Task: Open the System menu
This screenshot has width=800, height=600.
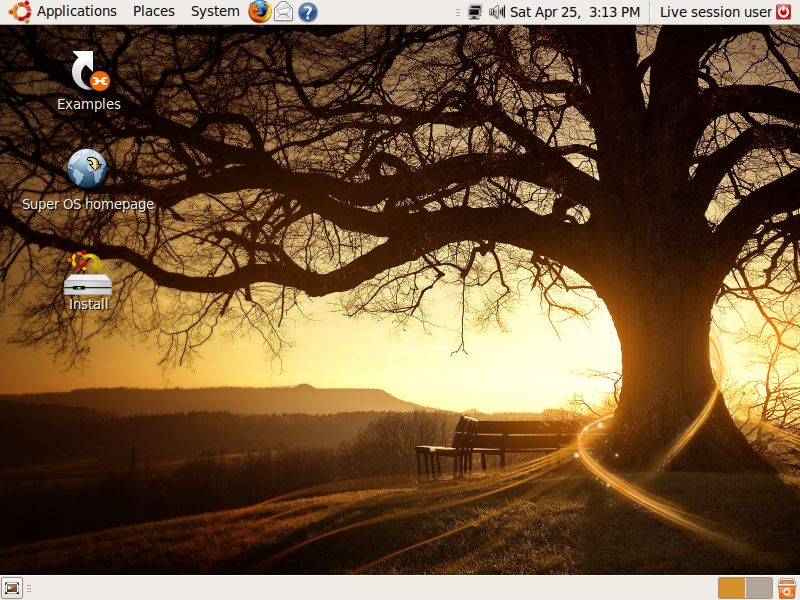Action: 215,12
